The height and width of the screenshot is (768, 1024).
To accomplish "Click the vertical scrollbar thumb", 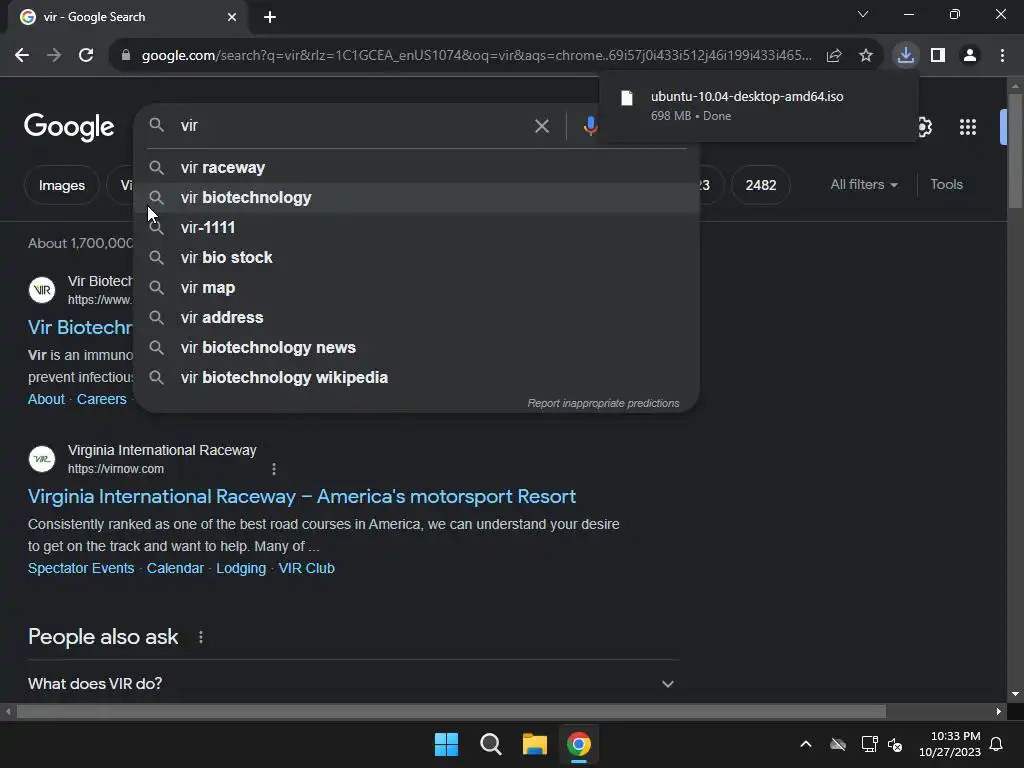I will (1015, 152).
